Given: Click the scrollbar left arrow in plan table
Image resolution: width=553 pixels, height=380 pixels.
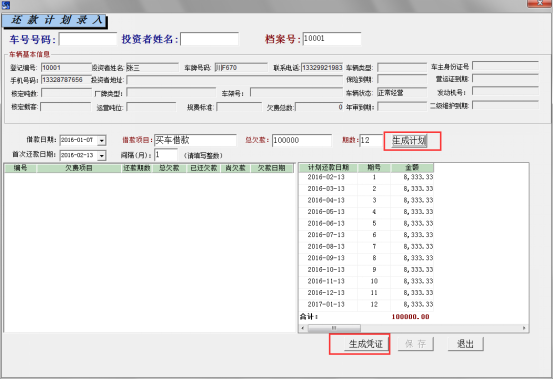Looking at the screenshot, I should pos(303,328).
